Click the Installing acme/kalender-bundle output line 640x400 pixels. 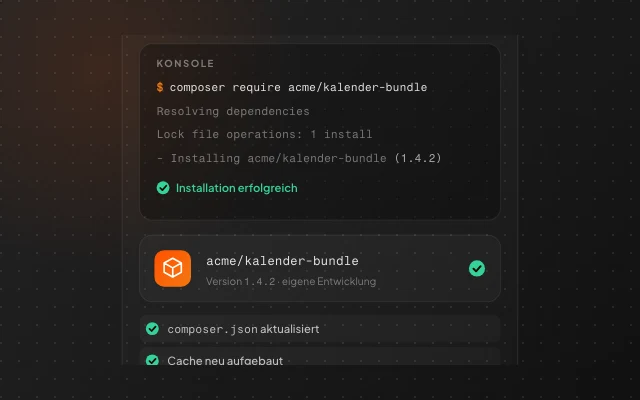pos(299,158)
